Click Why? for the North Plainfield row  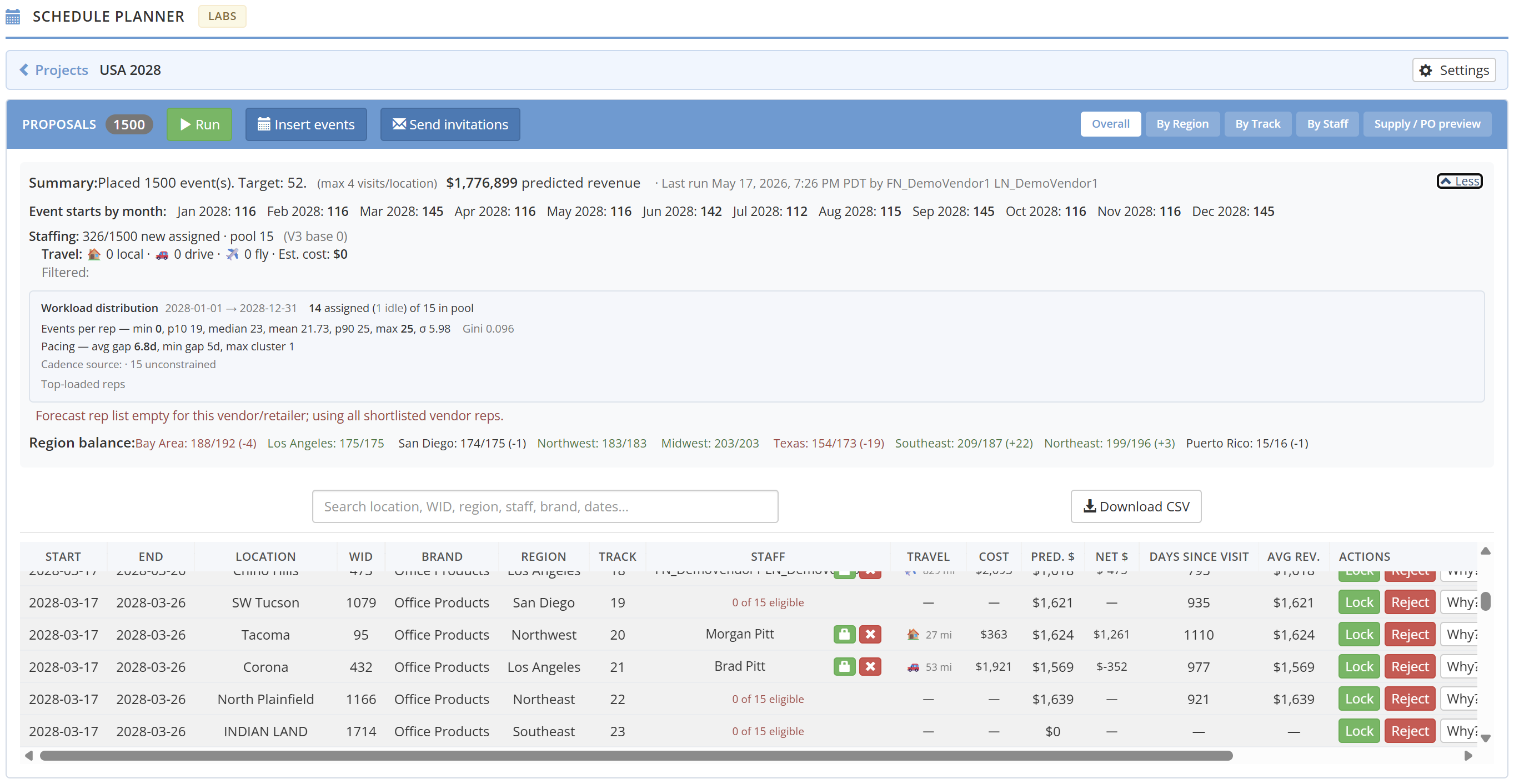pyautogui.click(x=1460, y=699)
